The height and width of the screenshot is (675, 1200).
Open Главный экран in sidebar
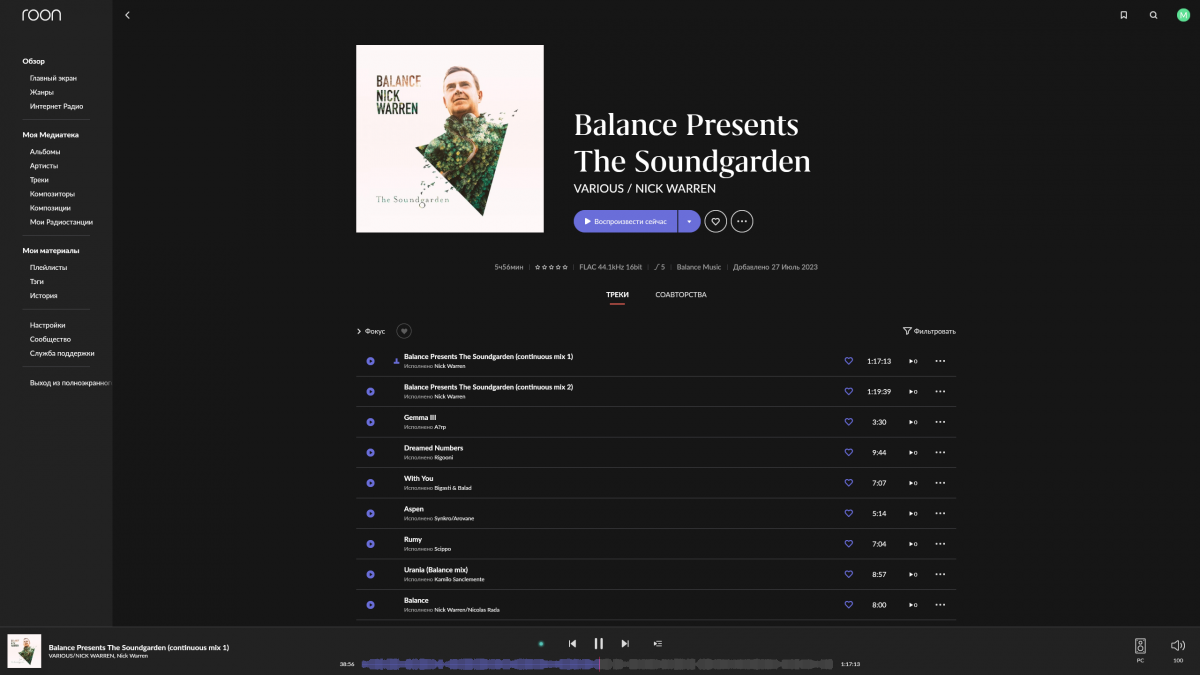[x=53, y=78]
